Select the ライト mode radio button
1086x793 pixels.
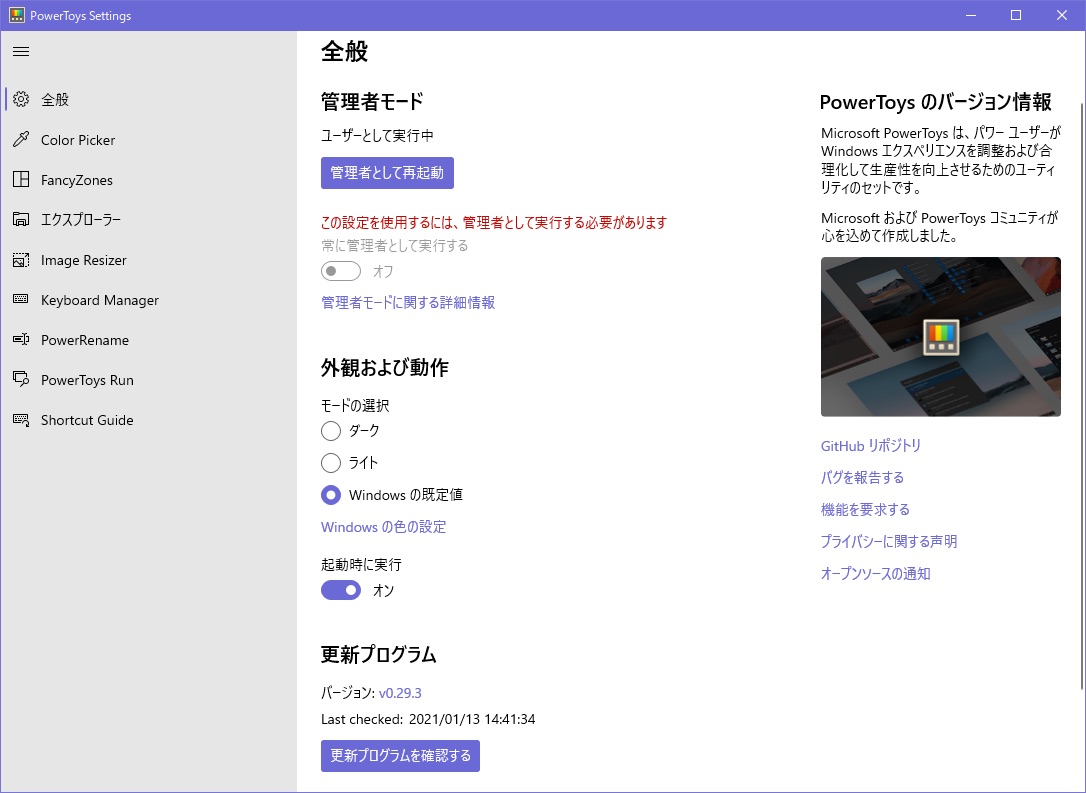(x=331, y=463)
